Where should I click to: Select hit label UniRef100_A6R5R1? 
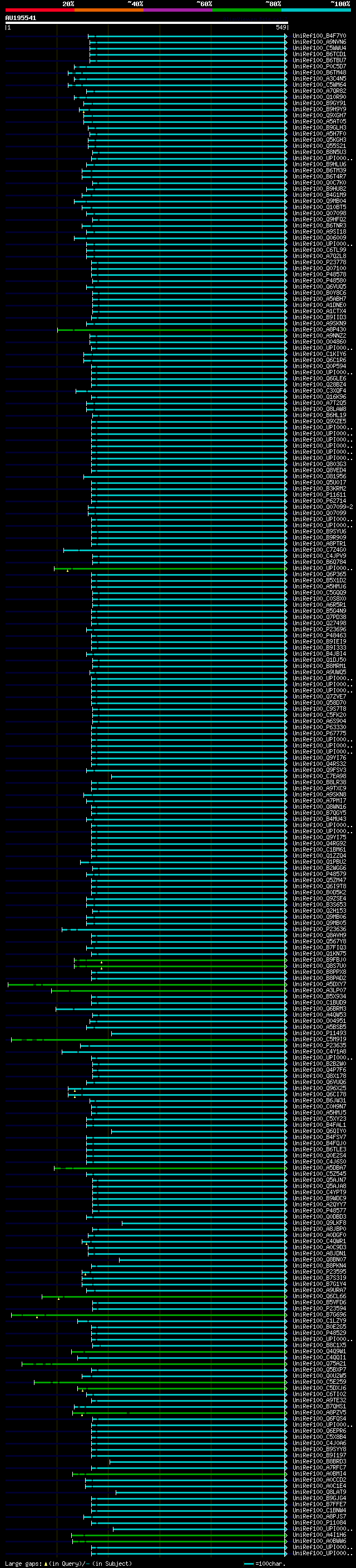[319, 605]
